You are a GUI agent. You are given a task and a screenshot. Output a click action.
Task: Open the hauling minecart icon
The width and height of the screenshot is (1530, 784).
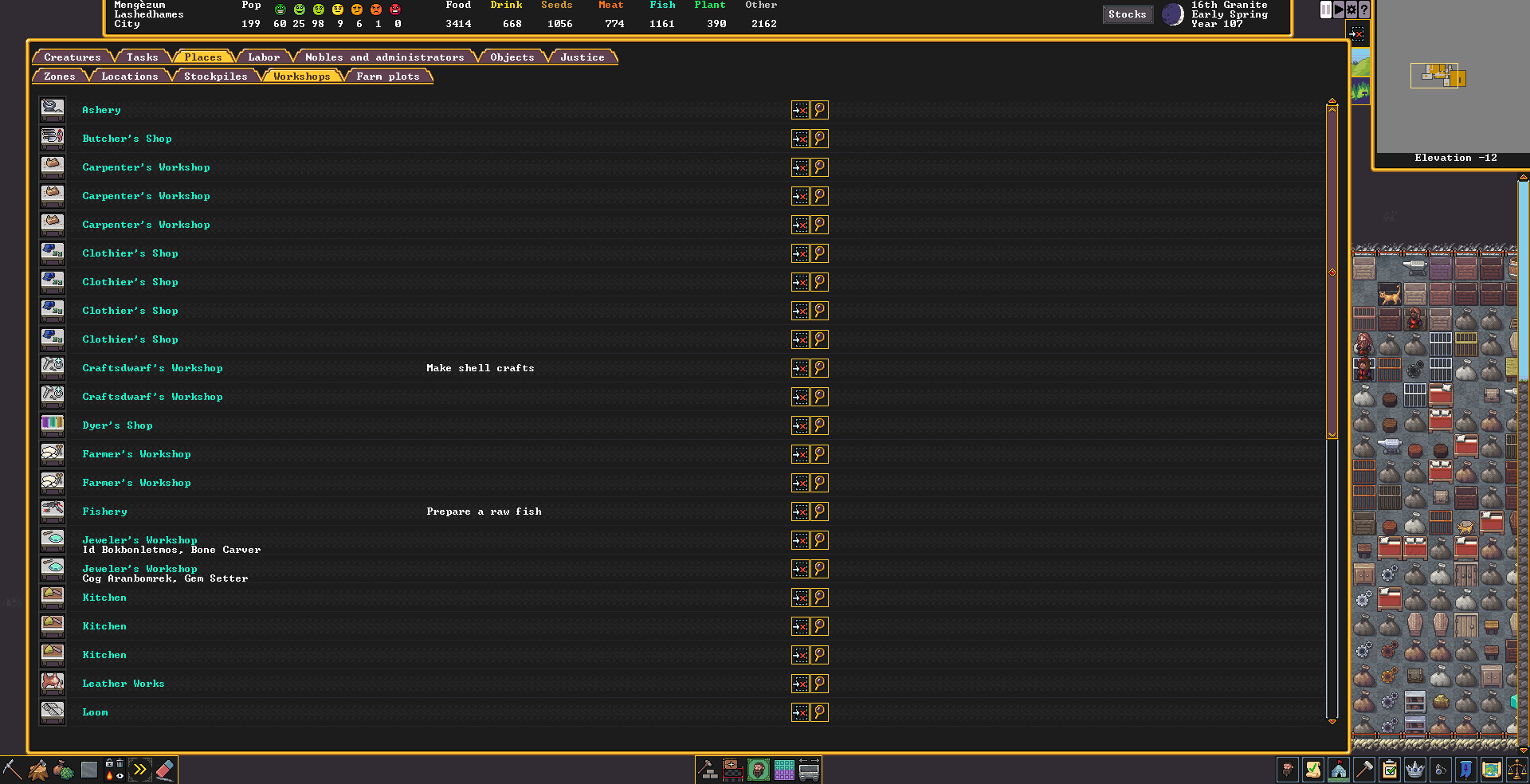[809, 770]
